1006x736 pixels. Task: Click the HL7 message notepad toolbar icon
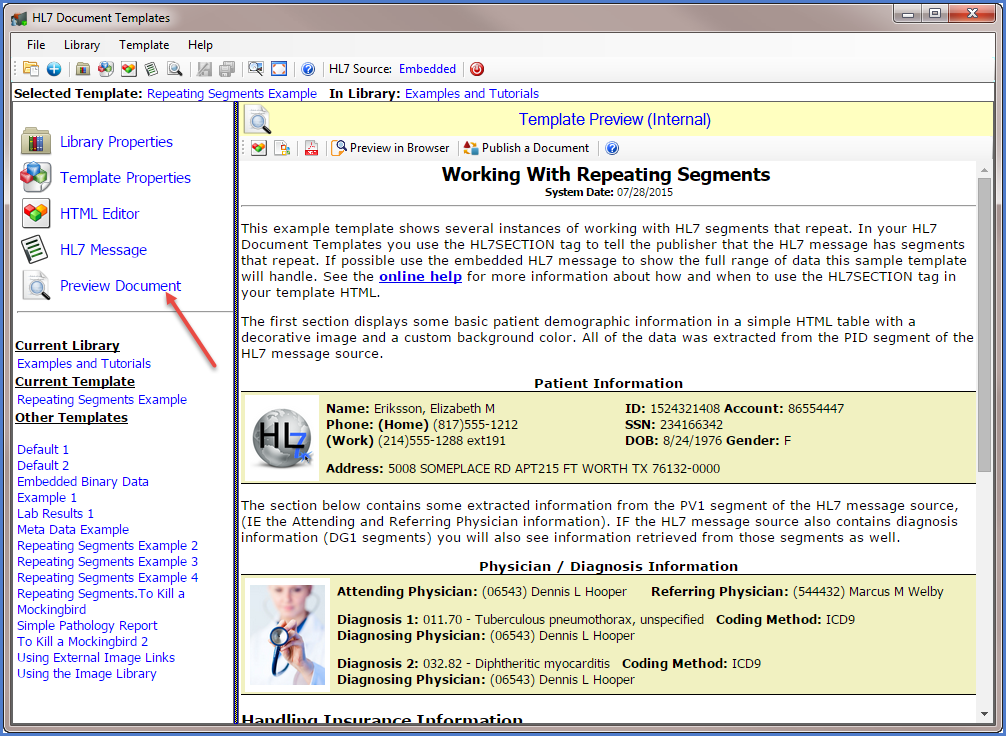coord(151,69)
